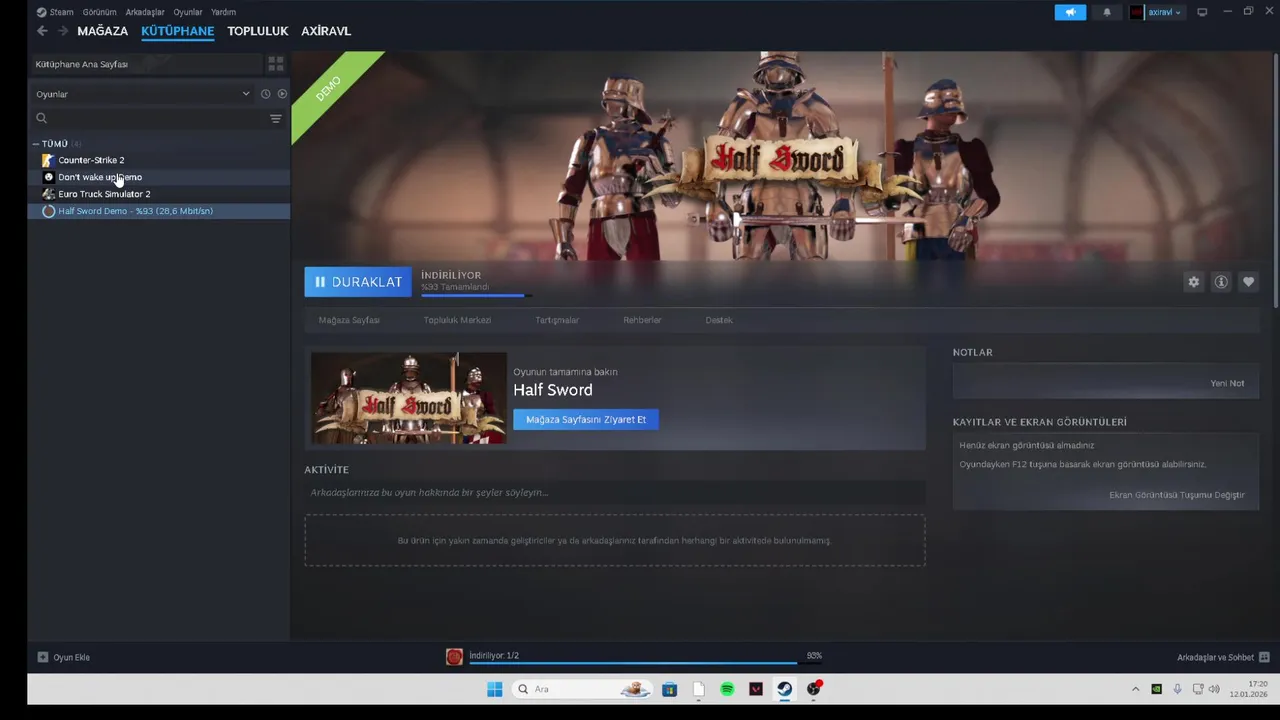Open the announcements megaphone button
The height and width of the screenshot is (720, 1280).
tap(1070, 12)
